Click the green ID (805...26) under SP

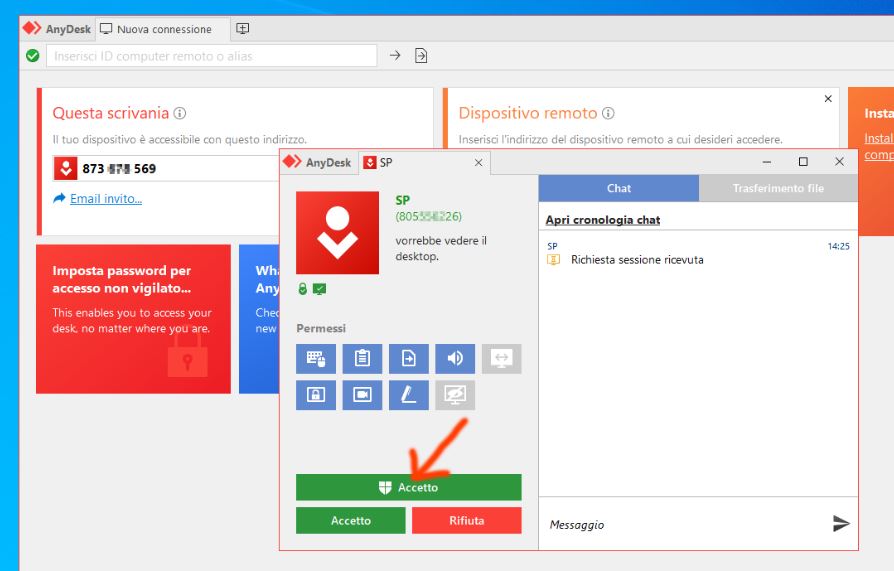[x=429, y=216]
